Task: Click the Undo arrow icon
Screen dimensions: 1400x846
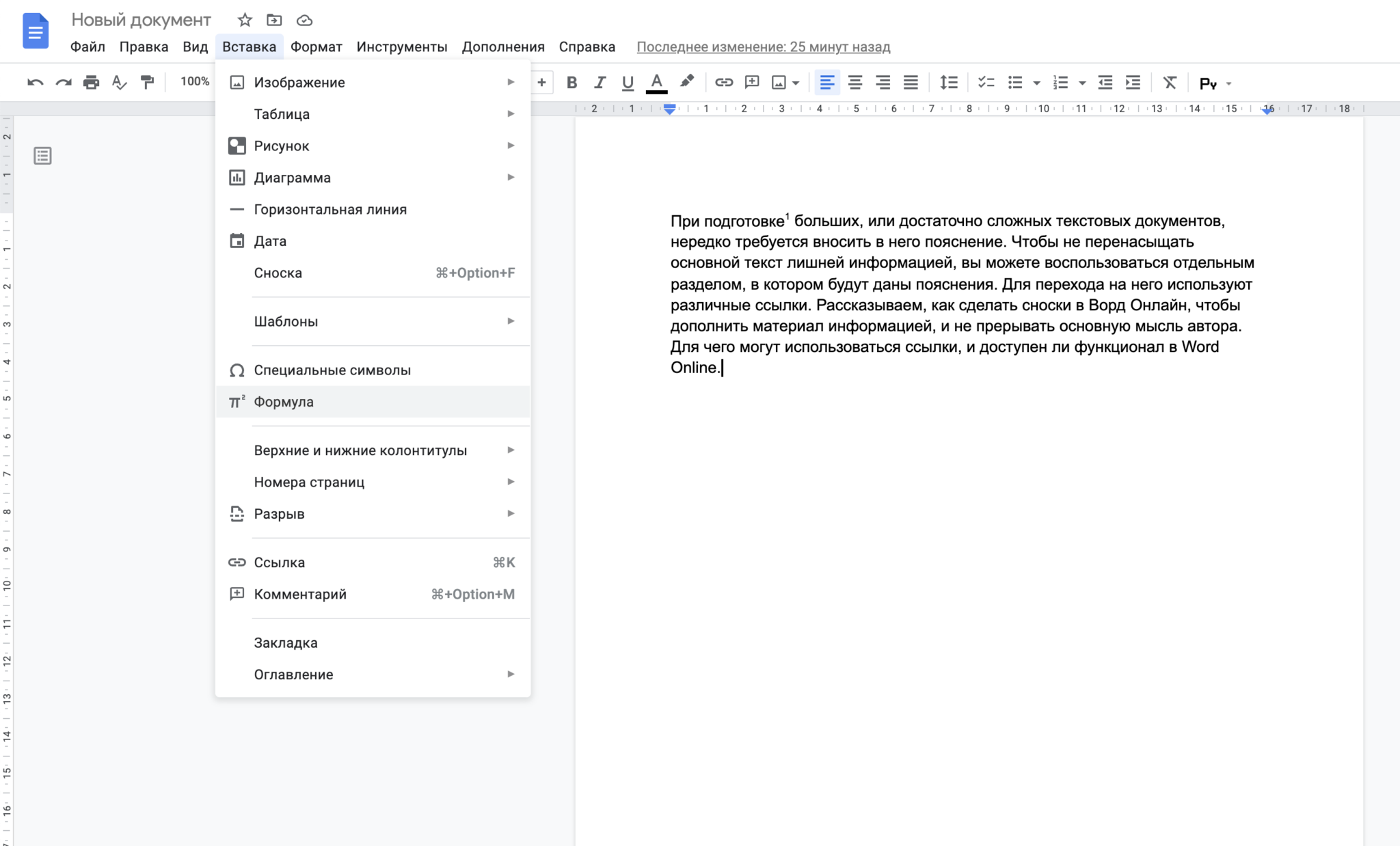Action: pos(35,83)
